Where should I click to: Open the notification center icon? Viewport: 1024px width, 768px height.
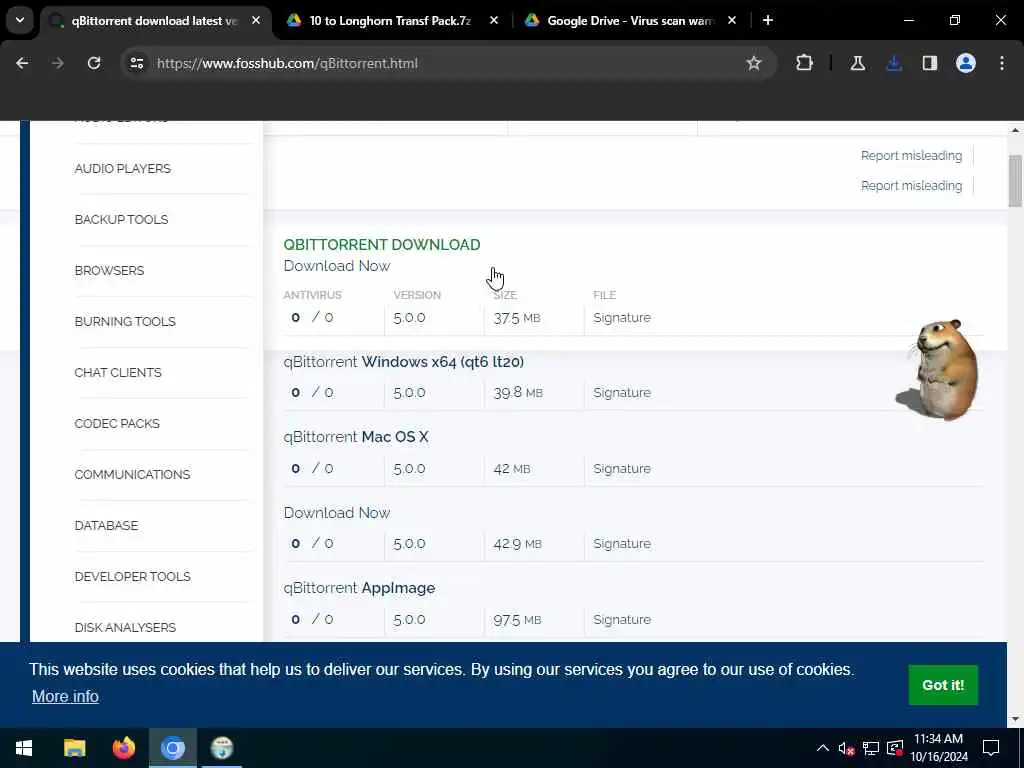point(991,748)
